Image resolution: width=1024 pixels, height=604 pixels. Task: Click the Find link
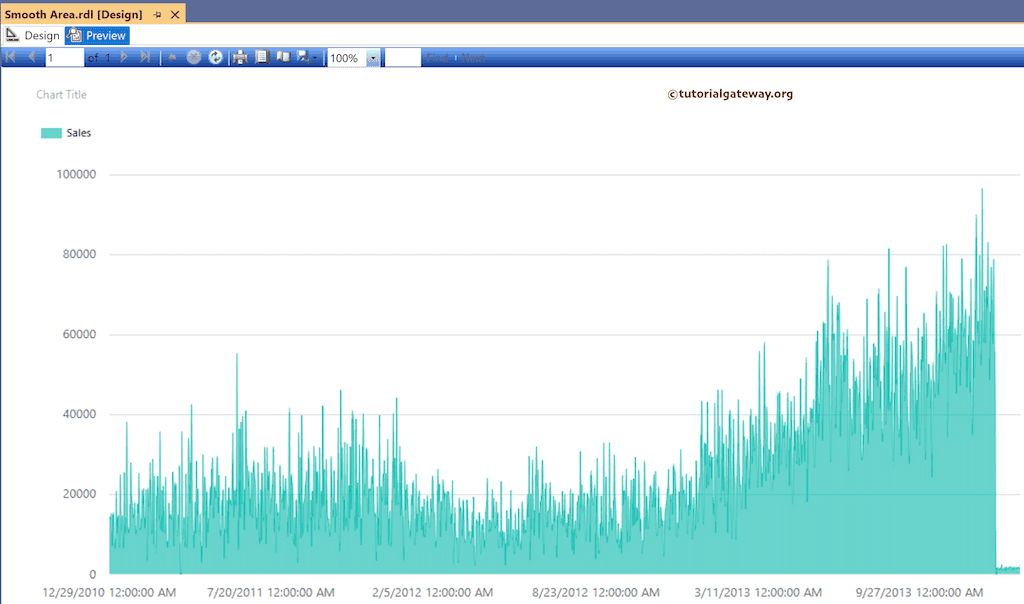[x=437, y=57]
